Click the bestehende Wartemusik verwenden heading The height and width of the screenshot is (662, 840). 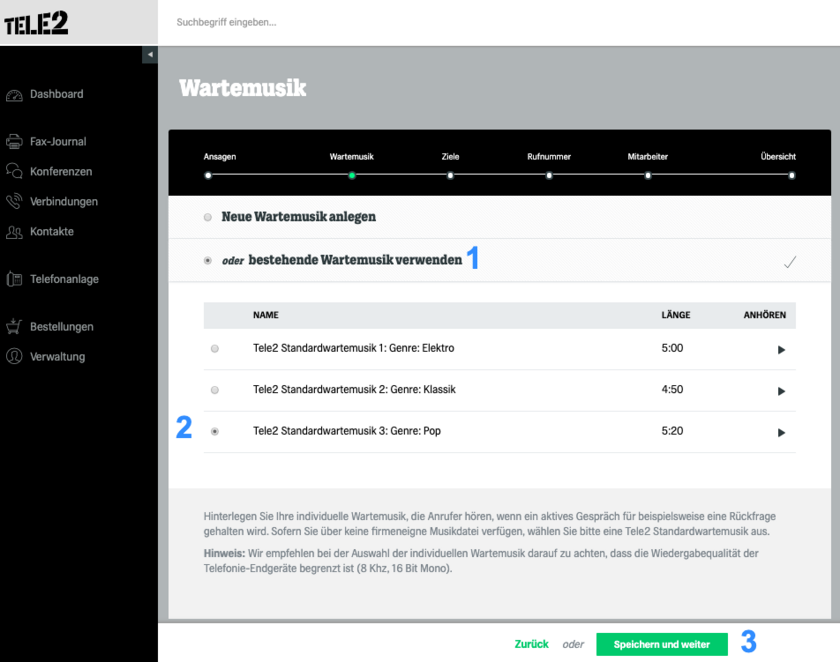(x=355, y=260)
